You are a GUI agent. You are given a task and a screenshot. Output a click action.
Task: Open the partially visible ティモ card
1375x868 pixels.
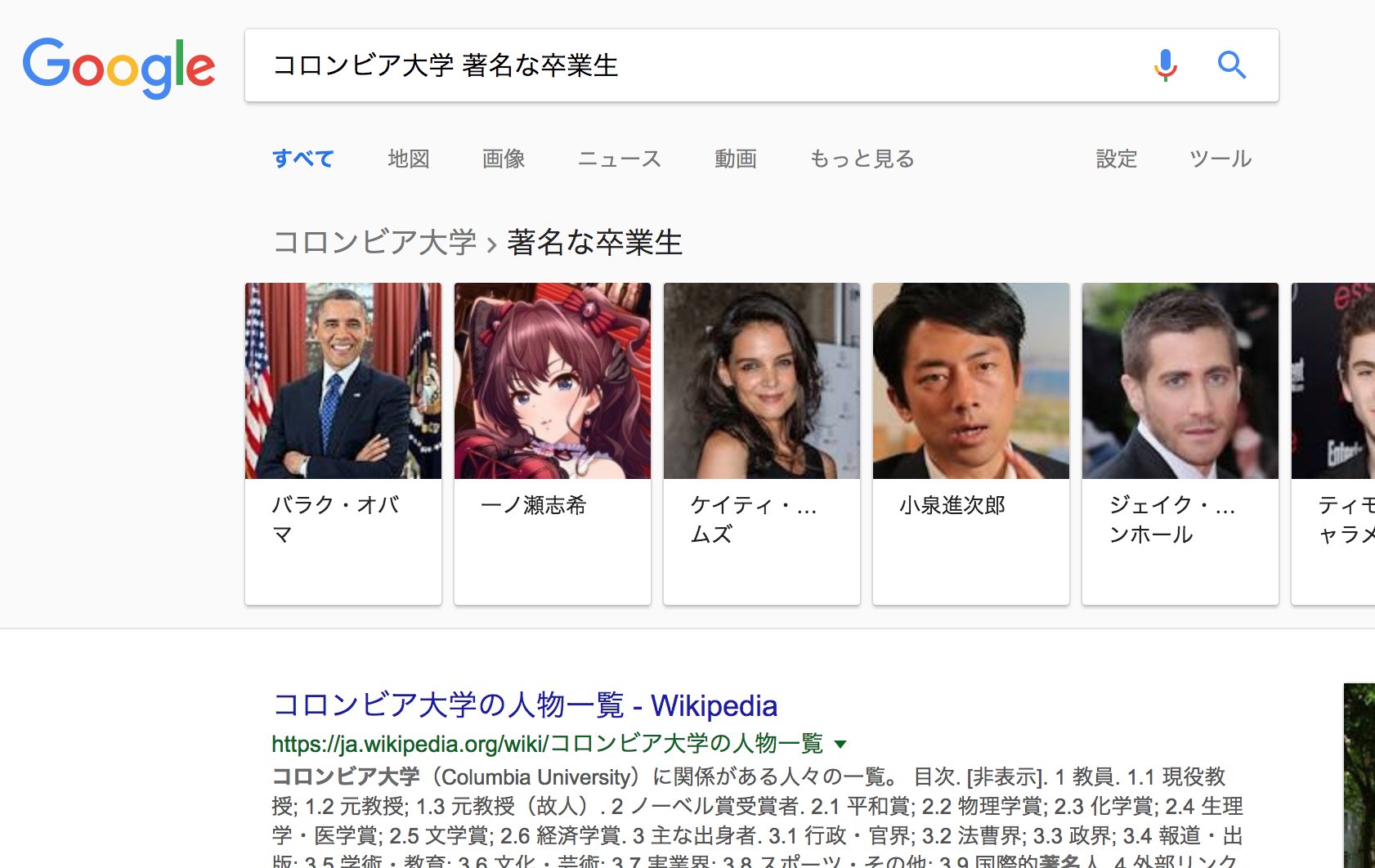click(x=1333, y=444)
